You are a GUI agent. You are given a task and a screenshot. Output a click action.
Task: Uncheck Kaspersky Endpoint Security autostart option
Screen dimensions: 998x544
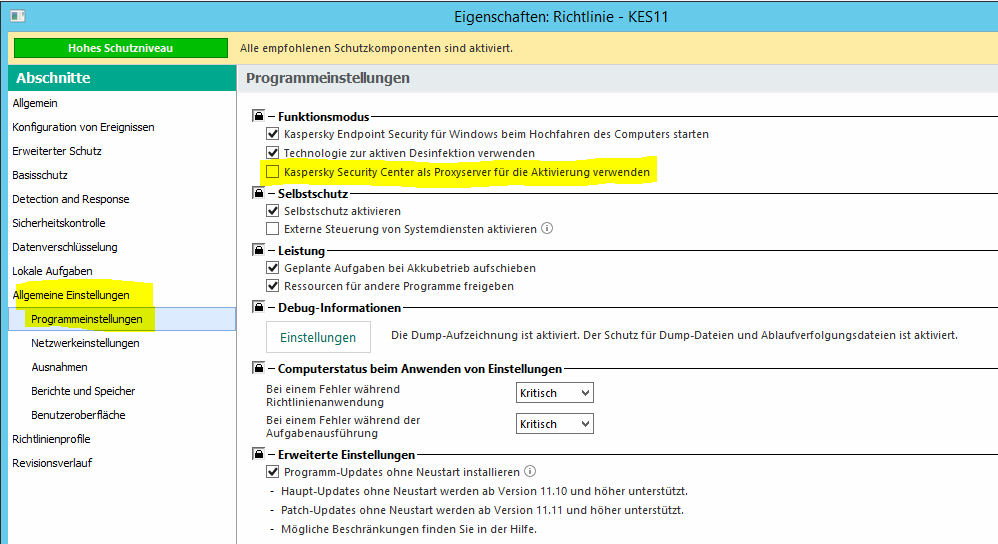point(272,134)
